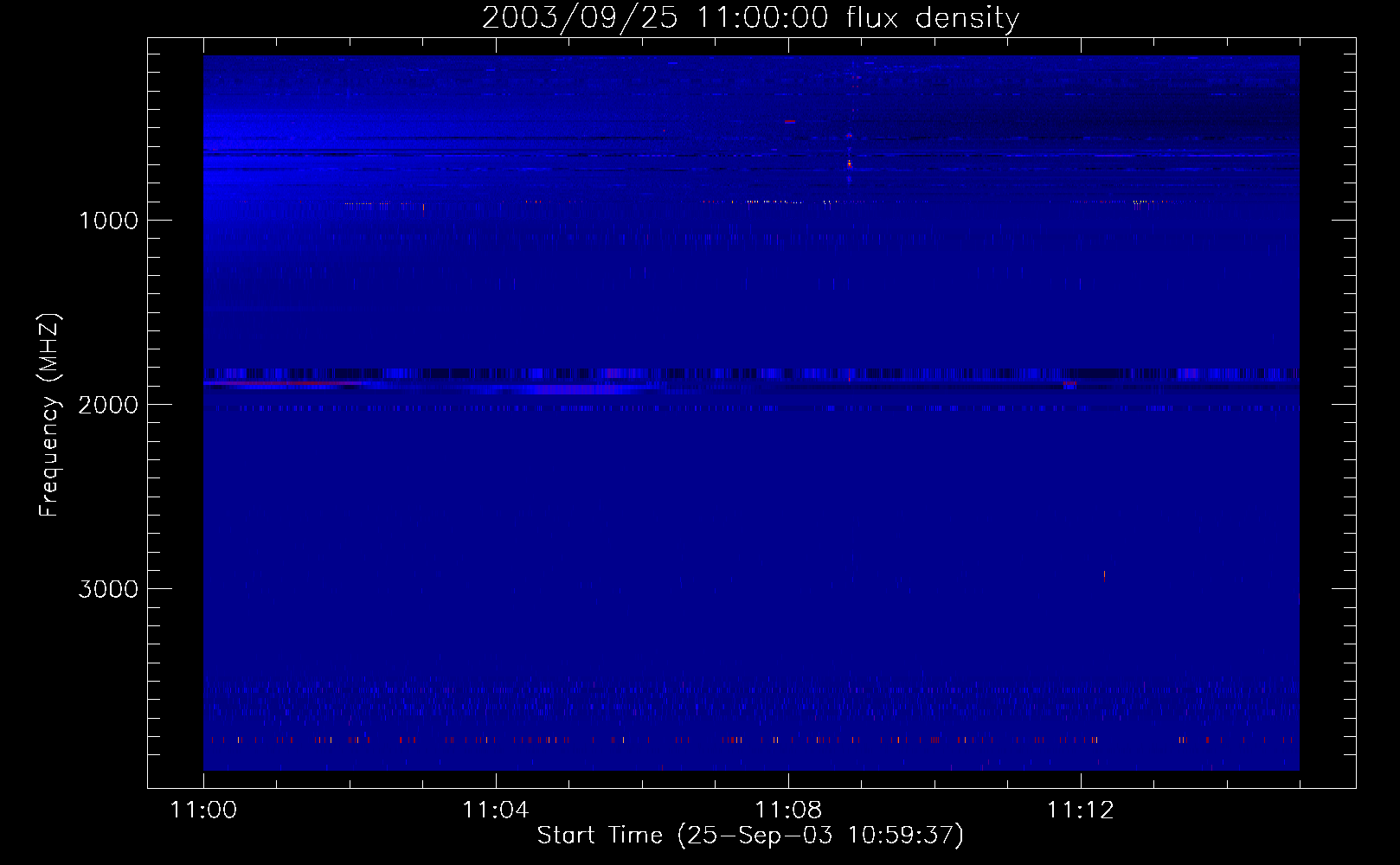Click the 11:00 time tick label
Viewport: 1400px width, 865px height.
coord(203,810)
